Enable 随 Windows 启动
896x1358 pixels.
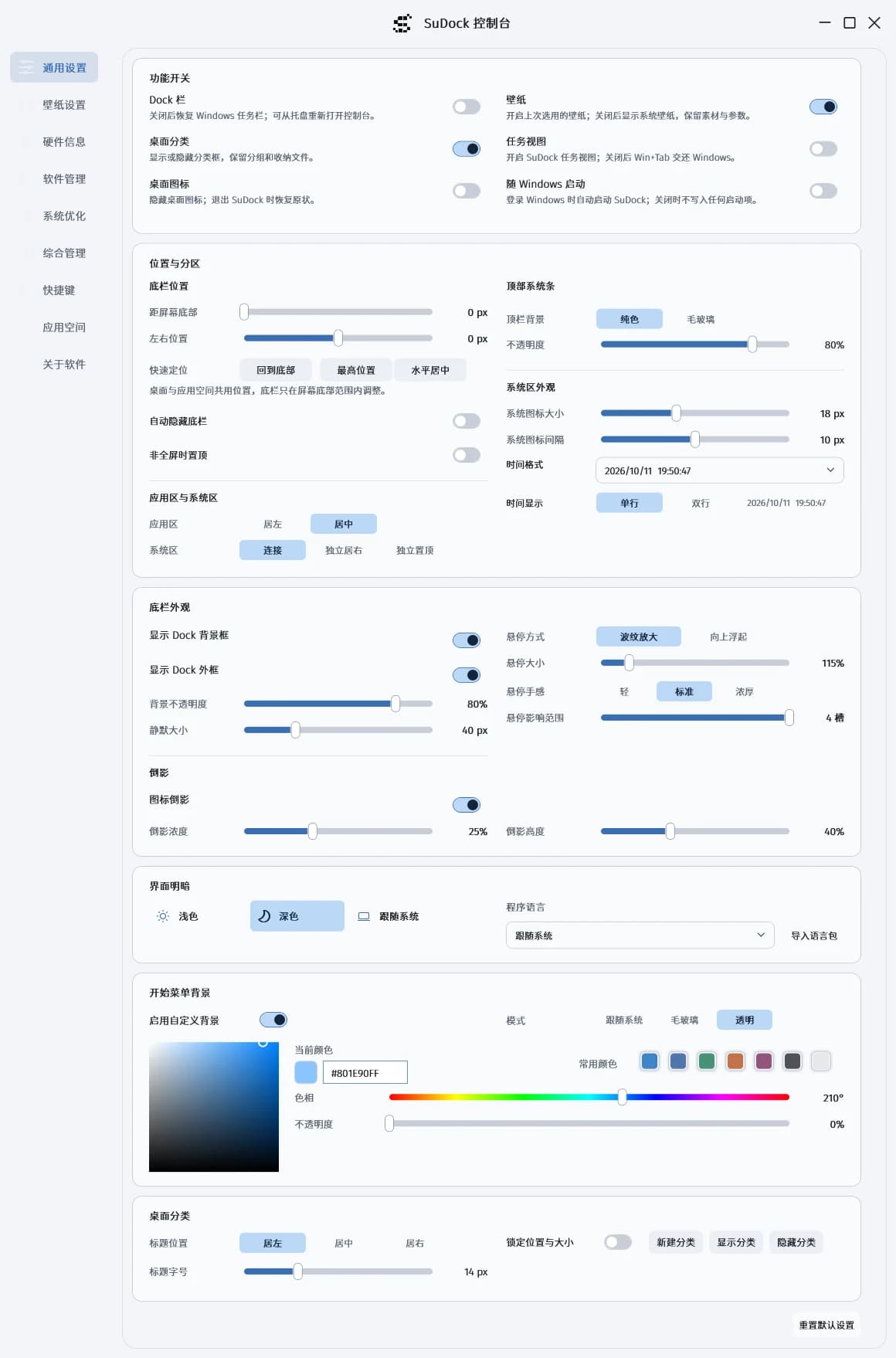click(x=823, y=191)
